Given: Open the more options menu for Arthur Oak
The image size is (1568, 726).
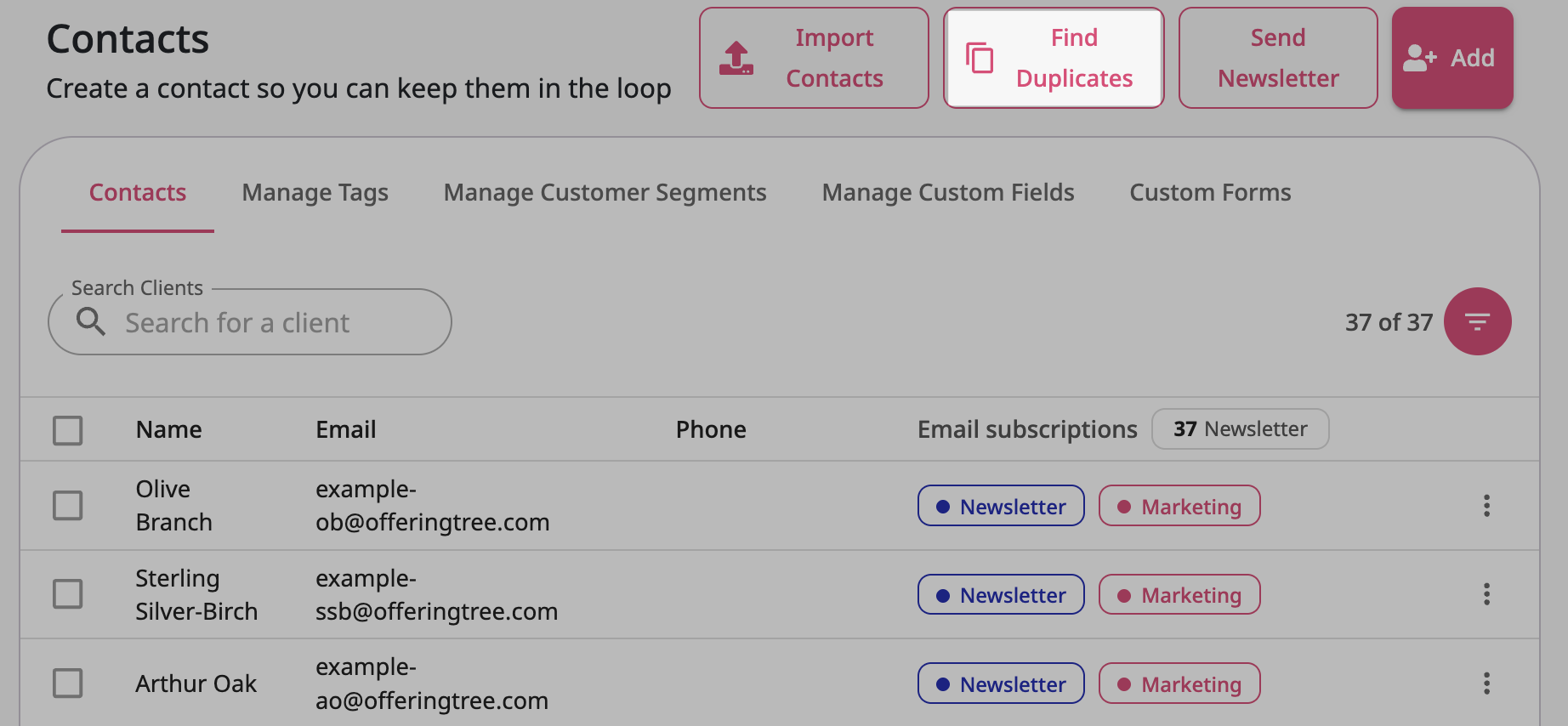Looking at the screenshot, I should pyautogui.click(x=1486, y=683).
